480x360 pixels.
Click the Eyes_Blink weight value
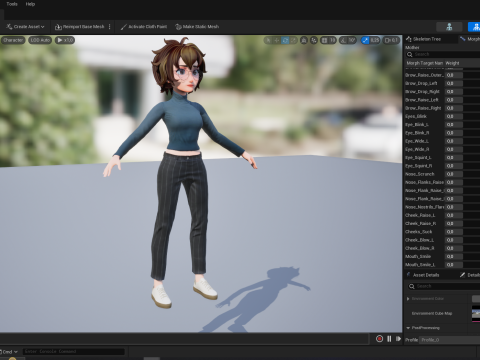pos(453,116)
